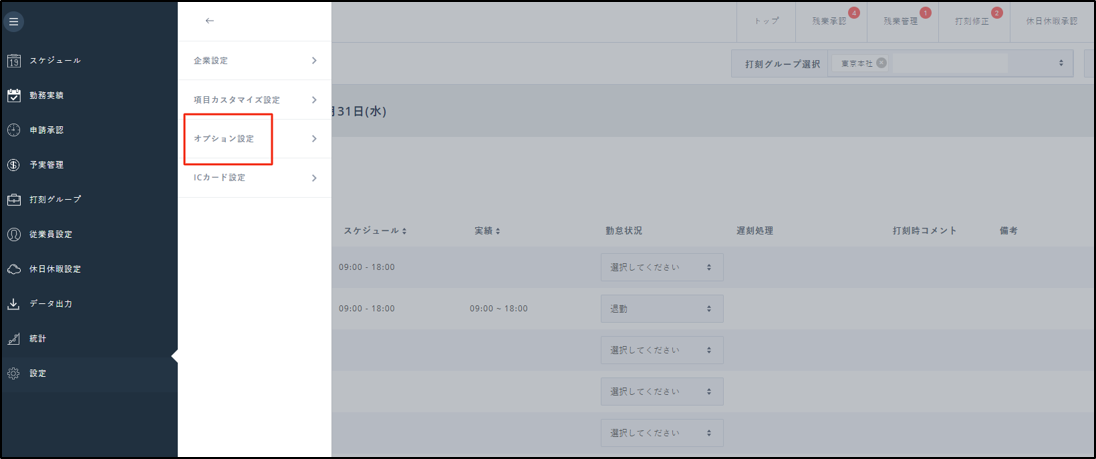Select the 勤務実績 checkmark calendar icon
The image size is (1096, 459).
pos(14,96)
